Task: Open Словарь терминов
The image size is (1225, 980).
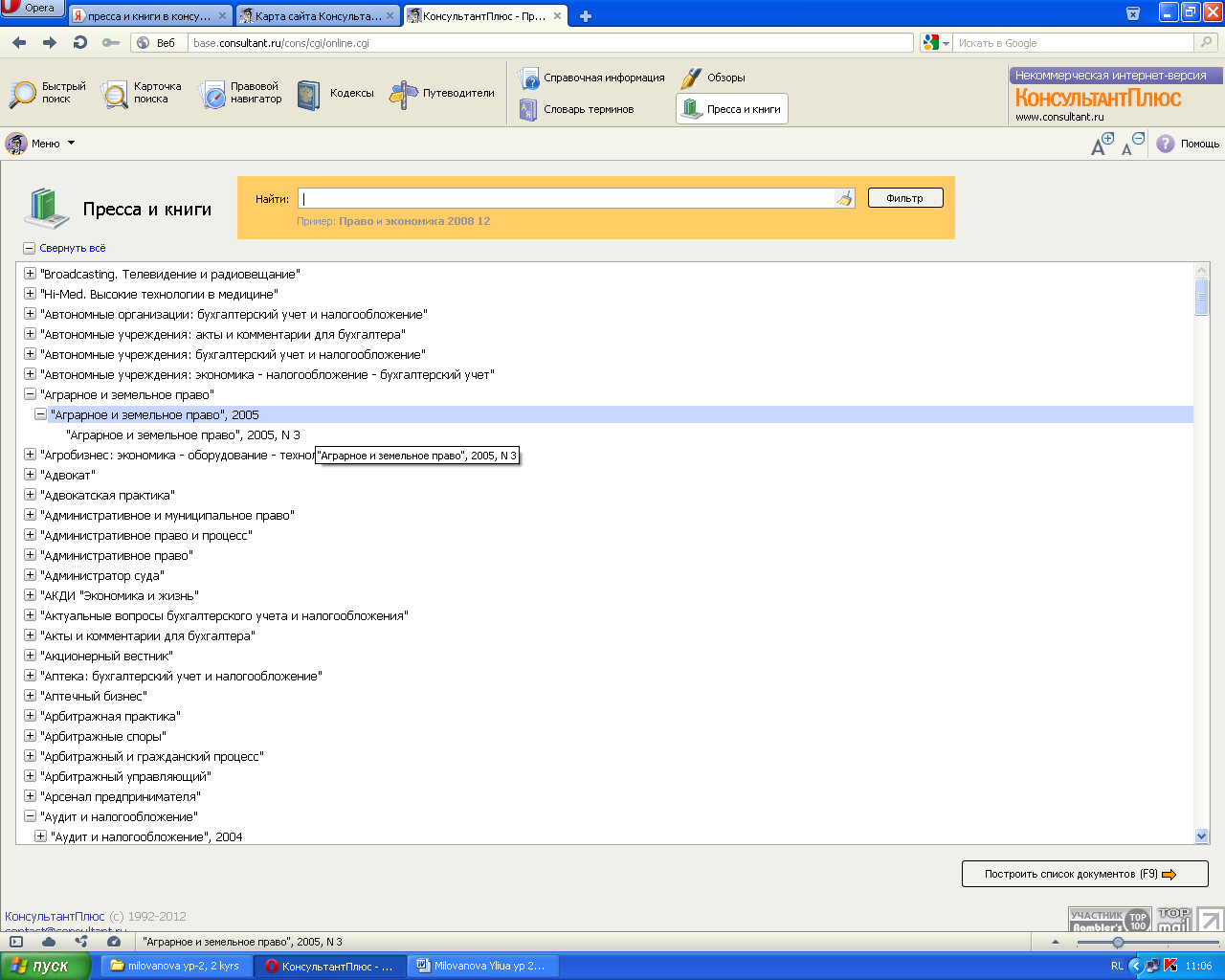Action: click(577, 109)
